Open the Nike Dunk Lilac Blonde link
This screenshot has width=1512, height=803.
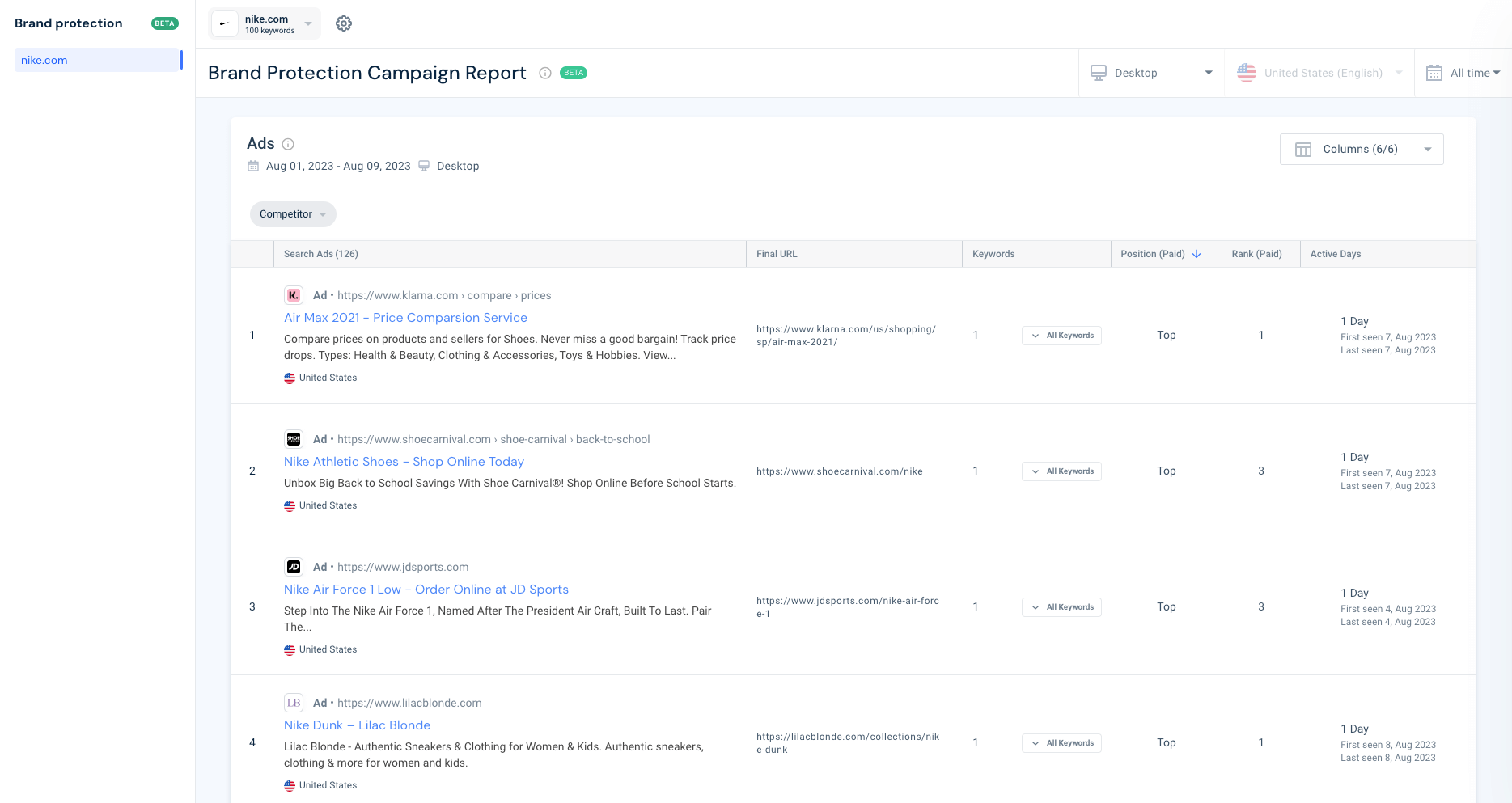click(x=357, y=725)
